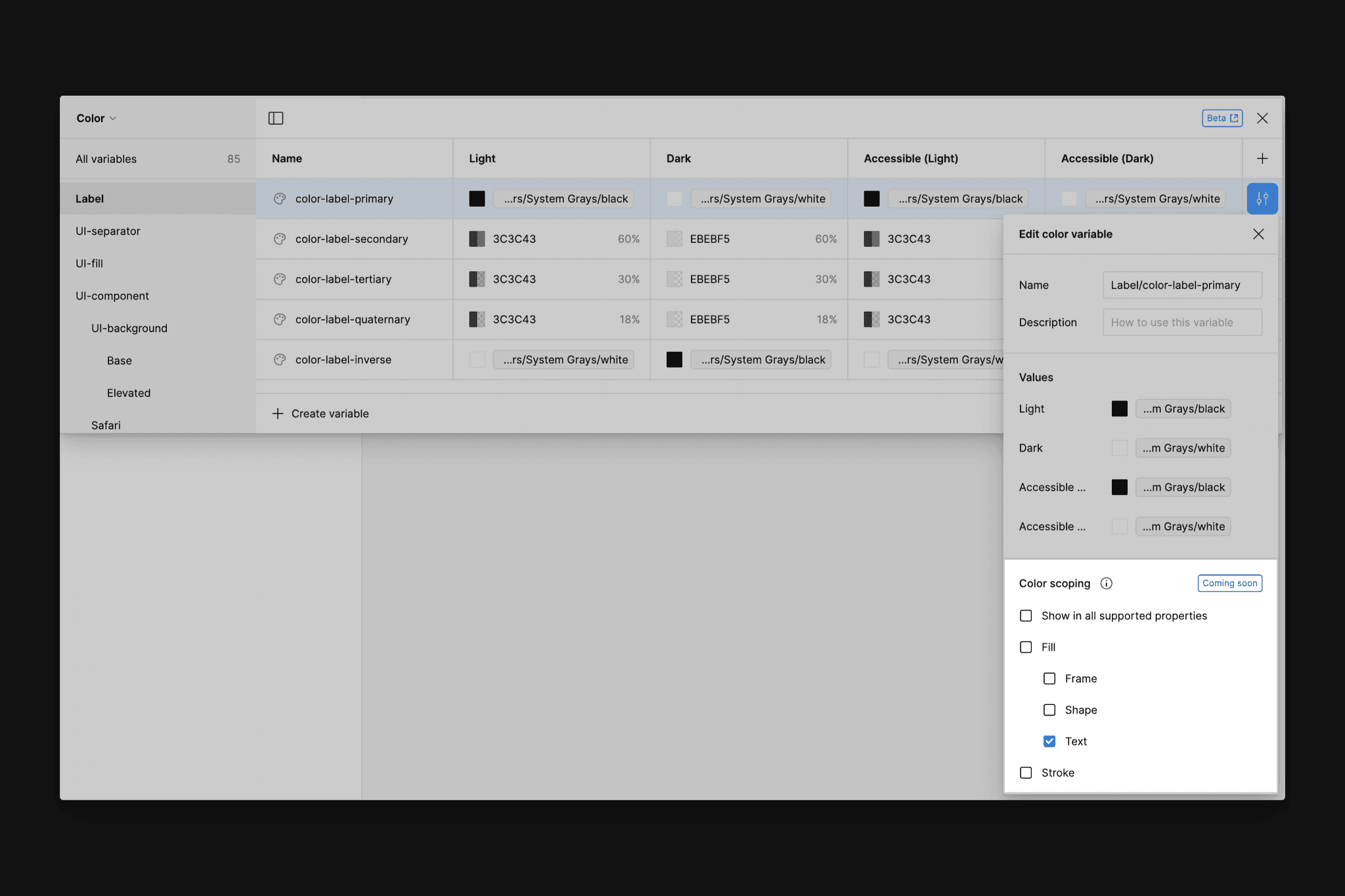Uncheck the Text scoping checkbox
Image resolution: width=1345 pixels, height=896 pixels.
1049,741
